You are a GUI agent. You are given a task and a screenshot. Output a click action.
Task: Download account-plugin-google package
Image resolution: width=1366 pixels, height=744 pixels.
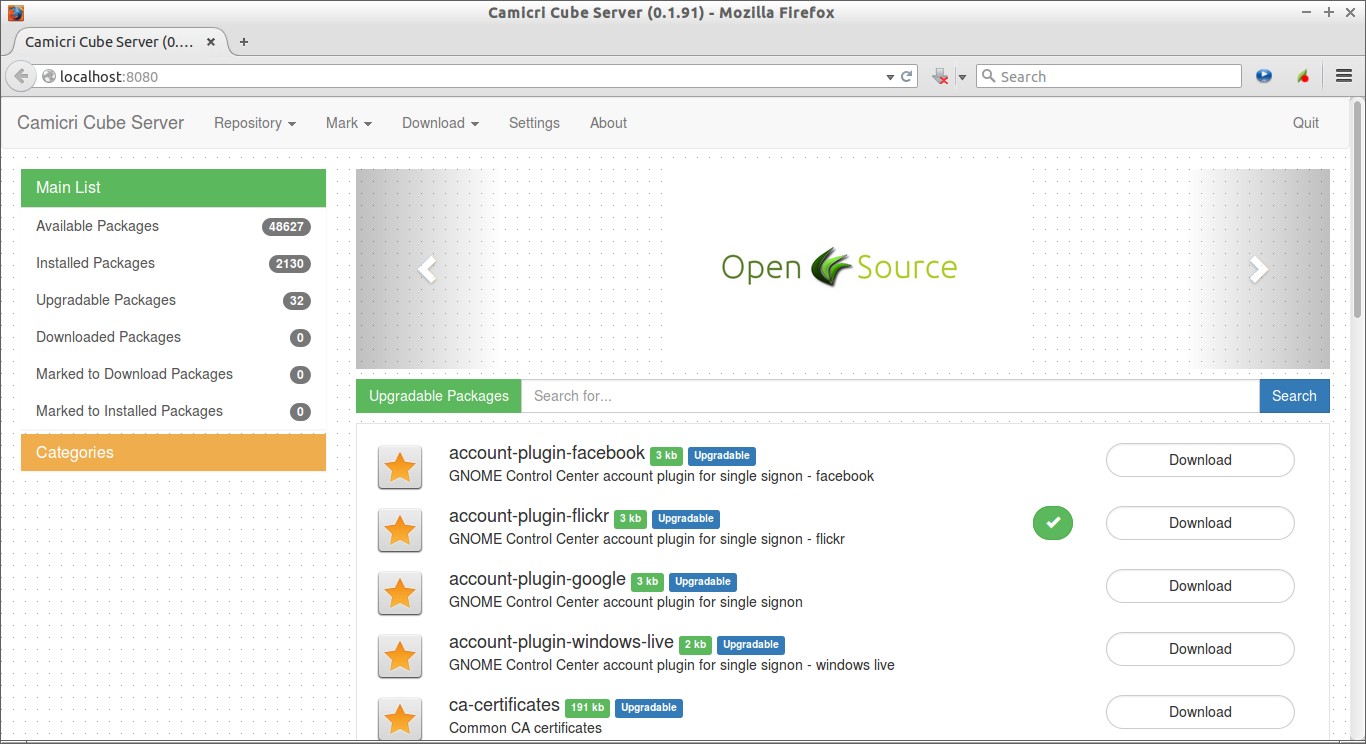(x=1200, y=586)
